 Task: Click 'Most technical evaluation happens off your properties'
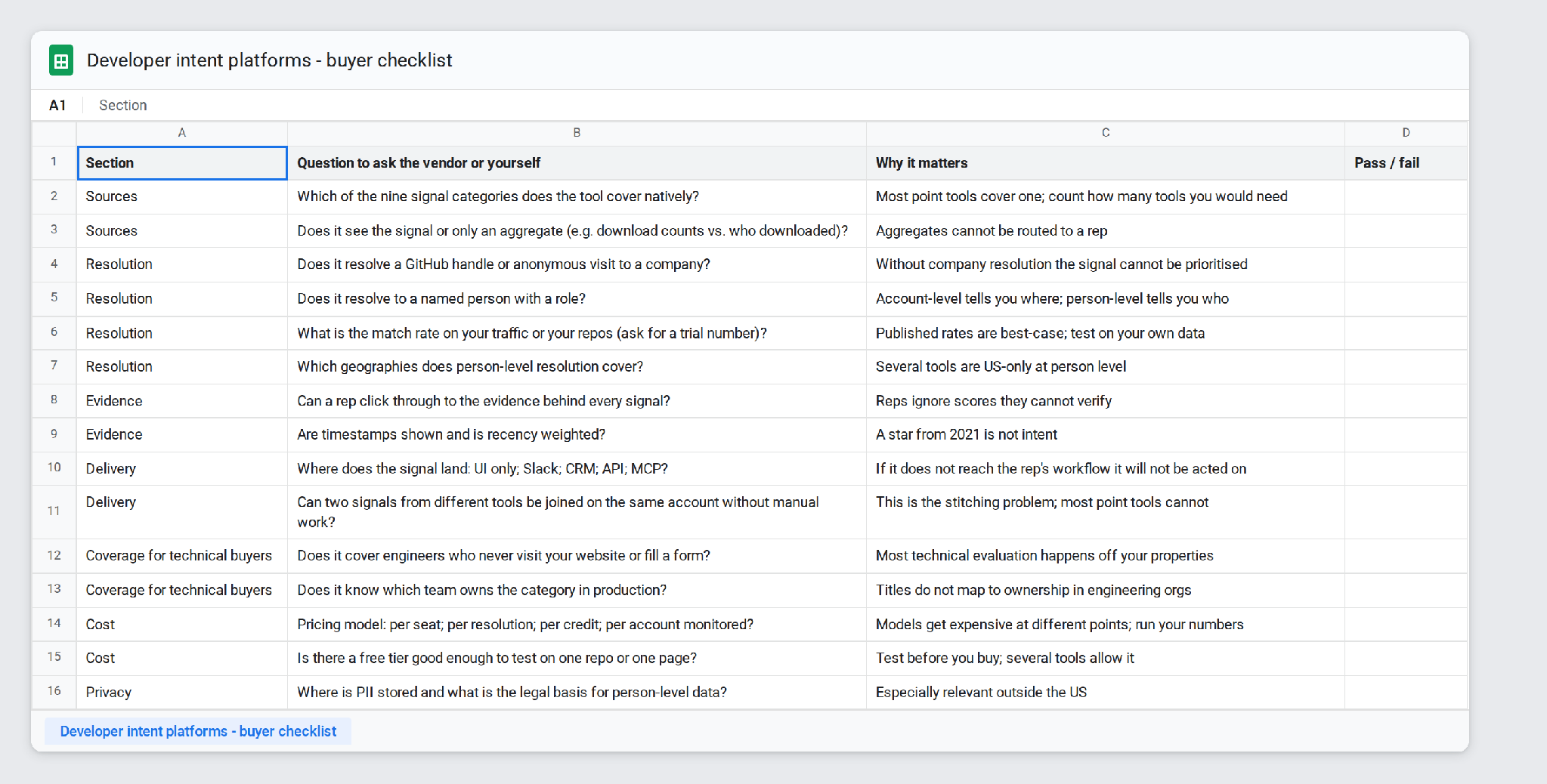[1106, 556]
